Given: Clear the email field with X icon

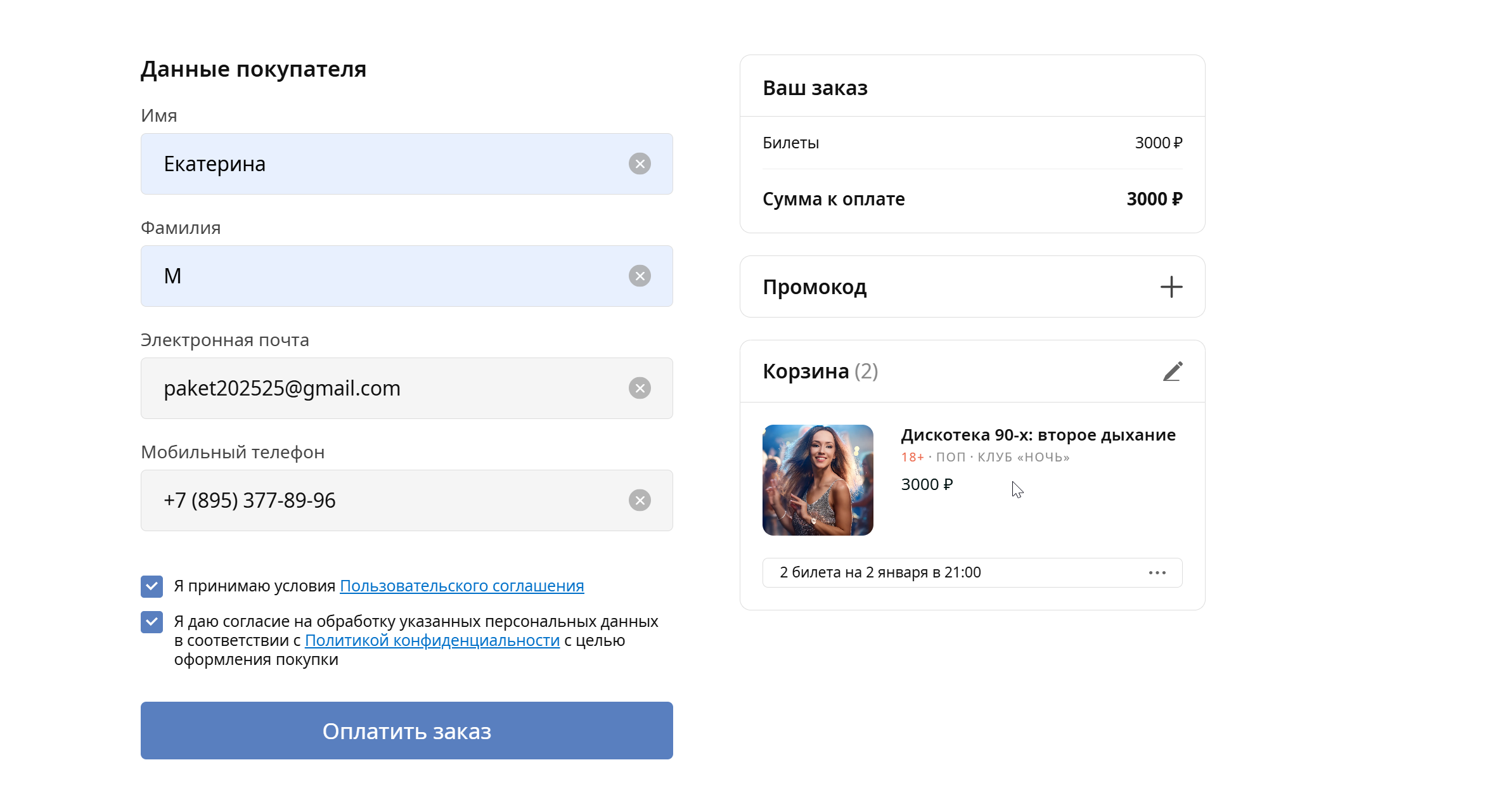Looking at the screenshot, I should (640, 389).
